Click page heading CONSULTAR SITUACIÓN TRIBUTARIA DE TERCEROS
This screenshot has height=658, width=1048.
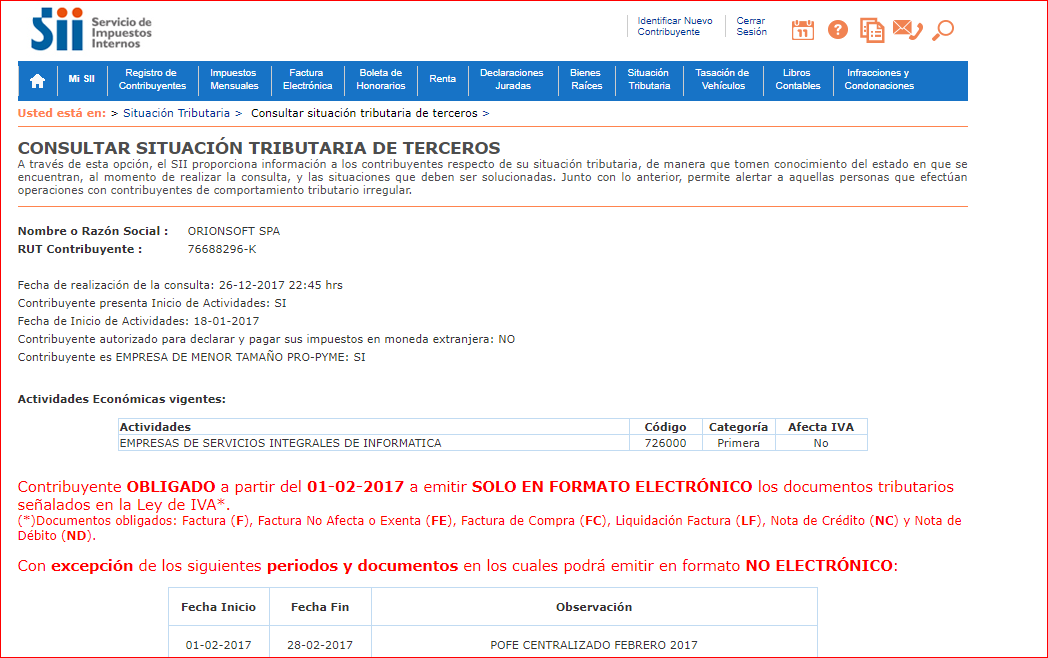pyautogui.click(x=259, y=148)
